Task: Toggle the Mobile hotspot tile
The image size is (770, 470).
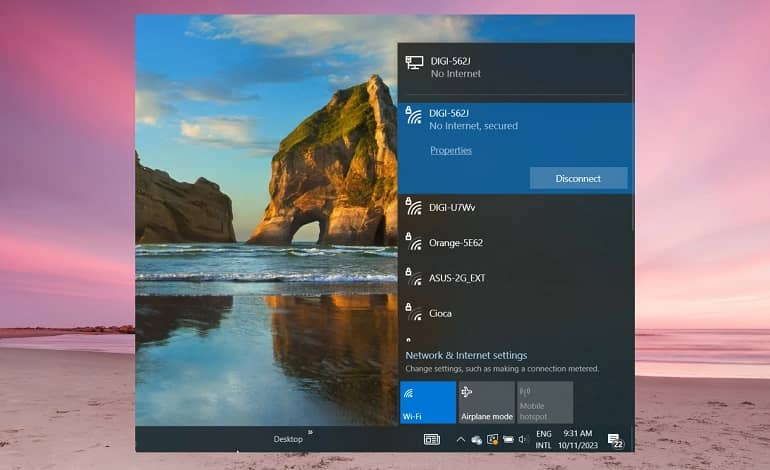Action: [x=545, y=402]
